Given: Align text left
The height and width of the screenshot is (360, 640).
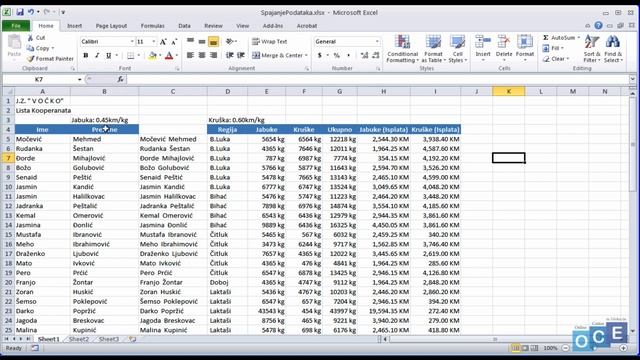Looking at the screenshot, I should click(x=190, y=55).
